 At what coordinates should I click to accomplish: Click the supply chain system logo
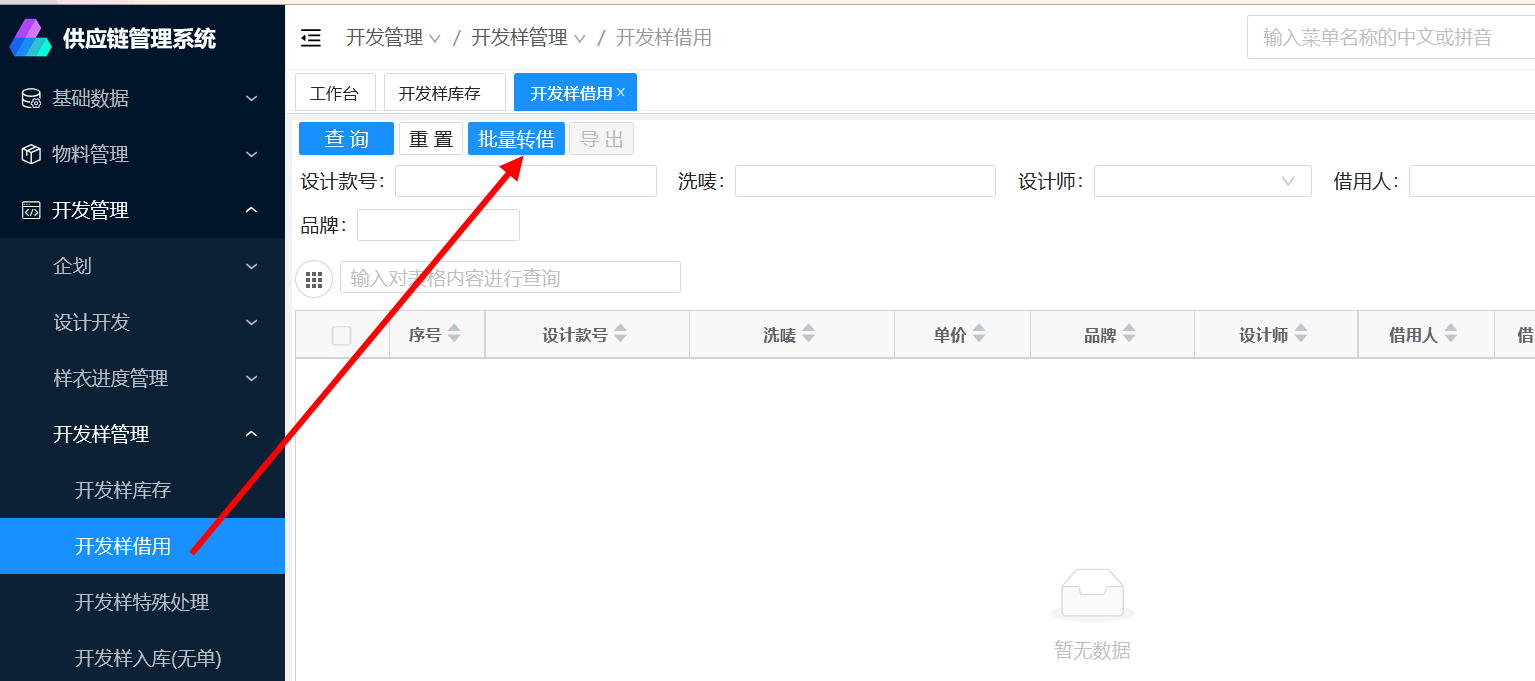point(30,38)
